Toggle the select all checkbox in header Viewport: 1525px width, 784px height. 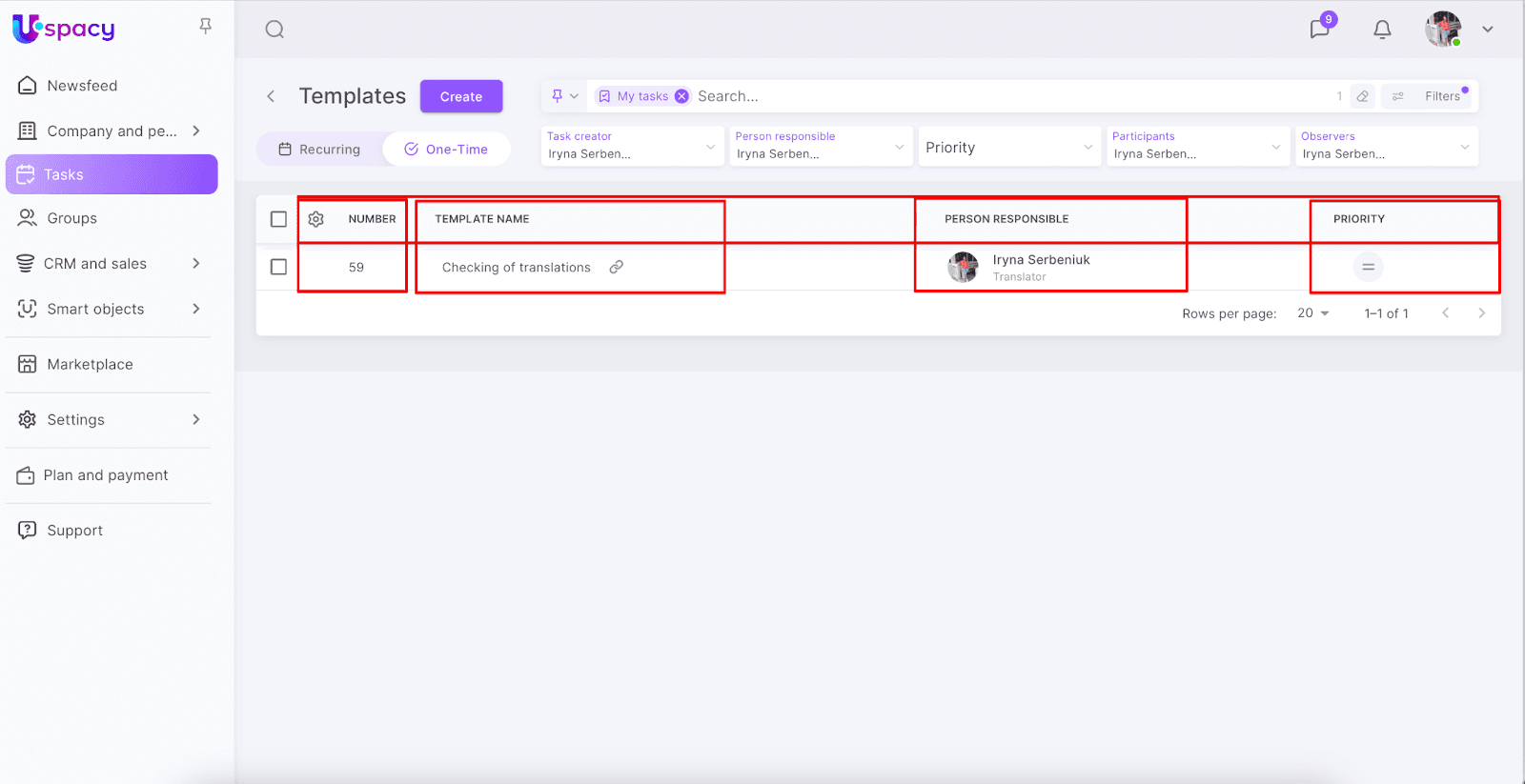278,219
